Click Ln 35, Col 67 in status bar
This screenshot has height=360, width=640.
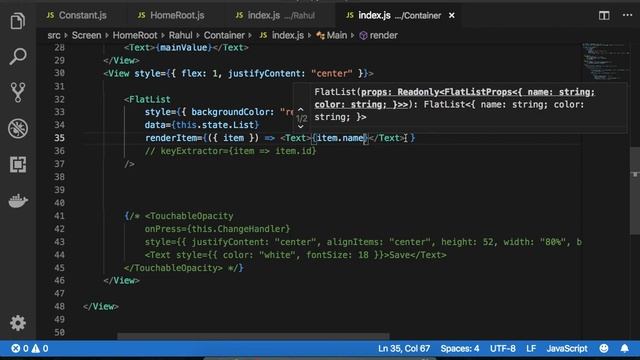404,349
